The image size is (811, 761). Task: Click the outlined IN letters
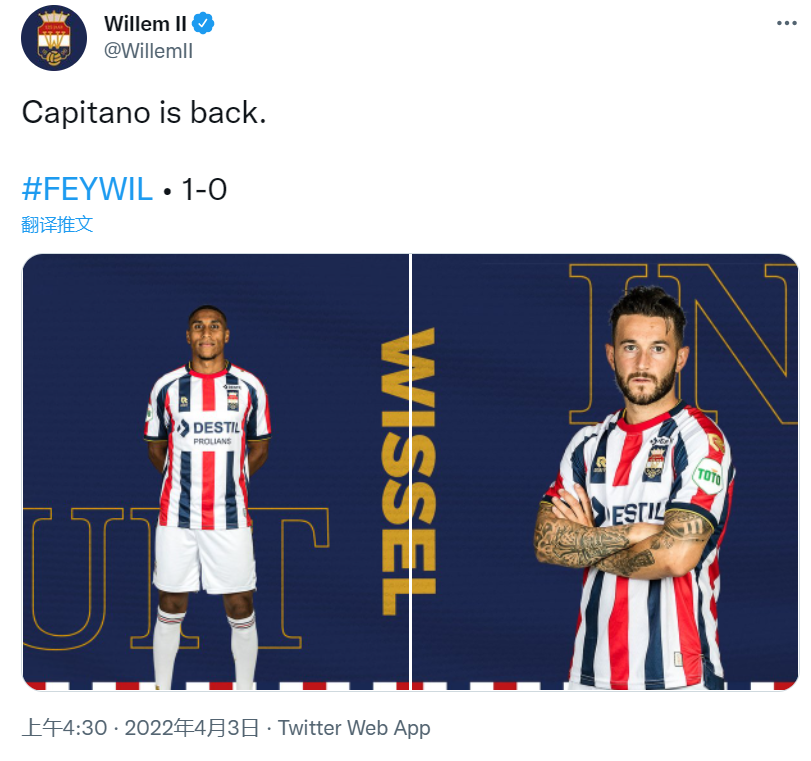[x=683, y=344]
